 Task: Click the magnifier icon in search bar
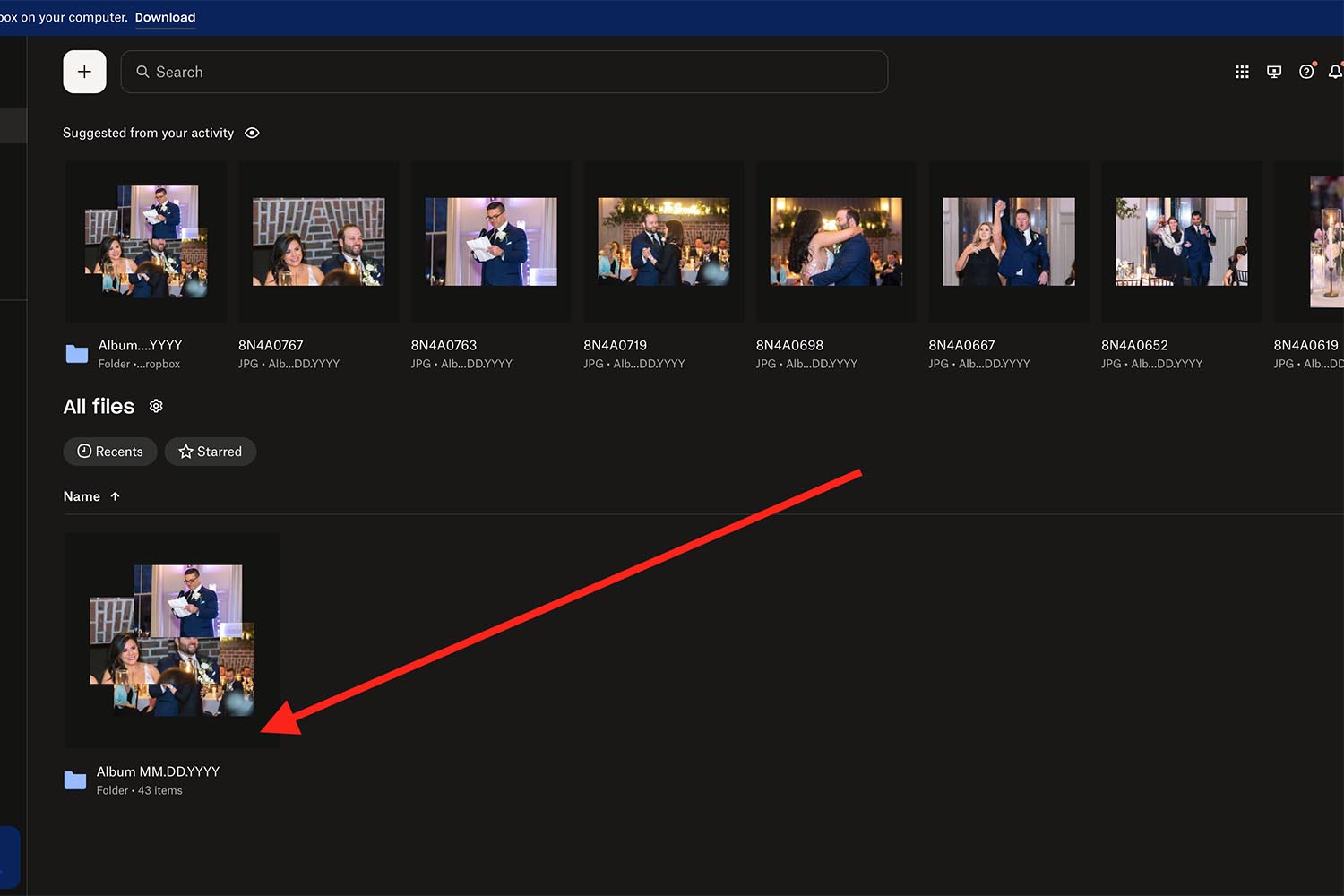click(142, 72)
